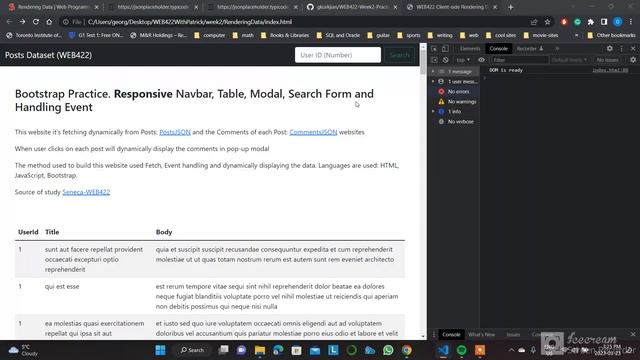Open the 'computer' bookmarks folder

tap(210, 36)
